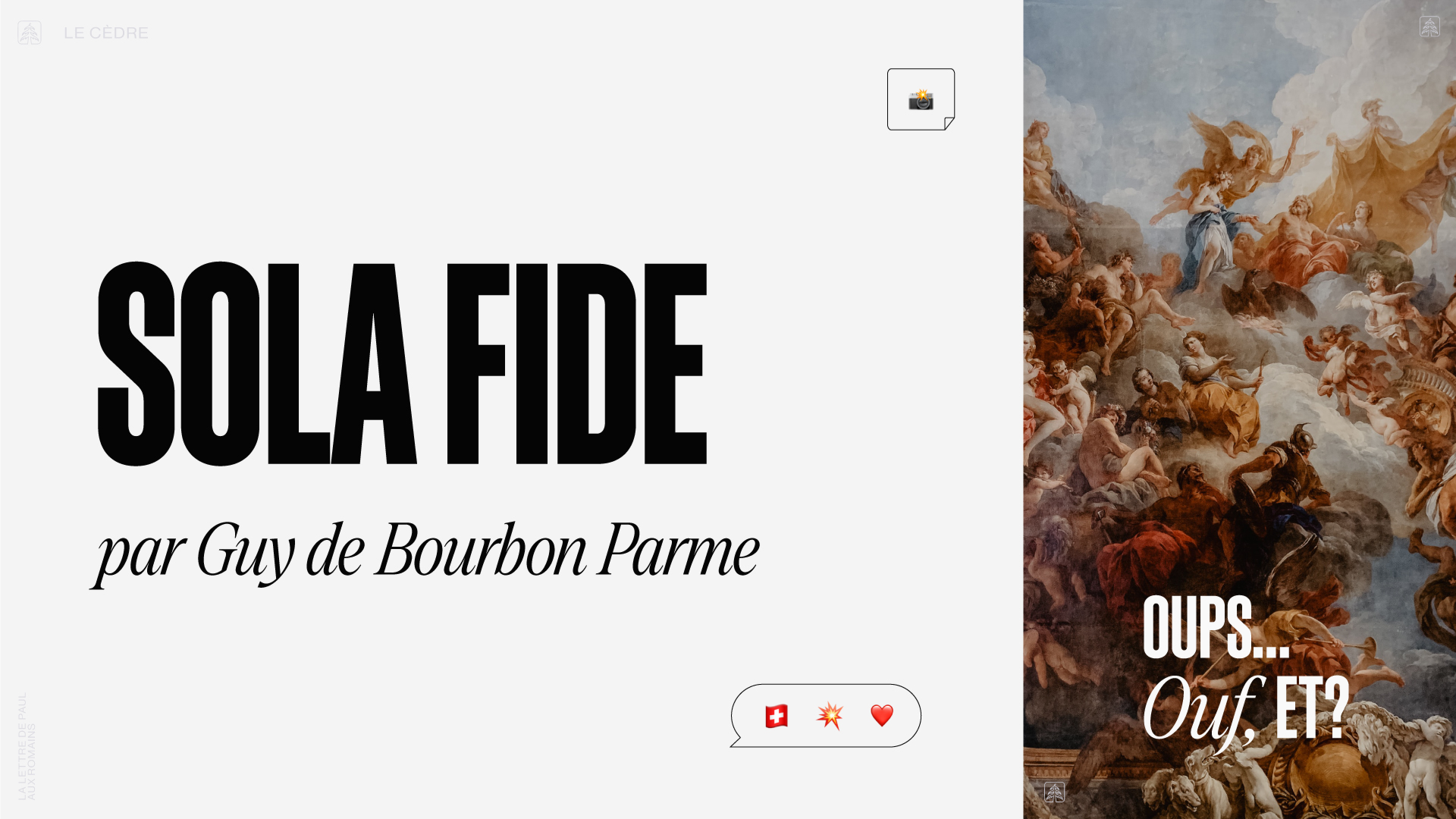Click the speech bubble tail
The image size is (1456, 819).
tap(736, 740)
